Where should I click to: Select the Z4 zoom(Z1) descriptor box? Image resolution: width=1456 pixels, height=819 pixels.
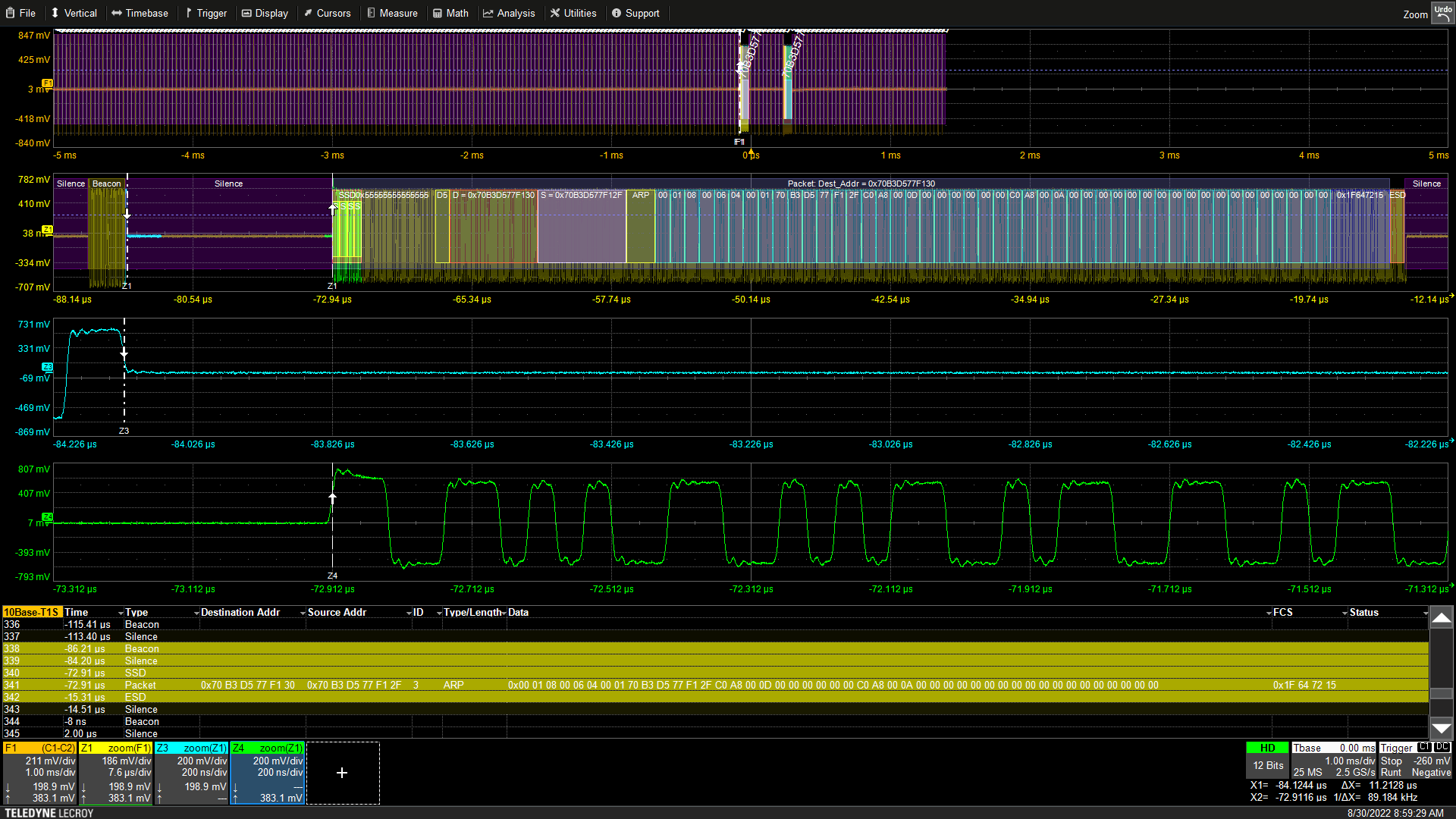pos(267,773)
